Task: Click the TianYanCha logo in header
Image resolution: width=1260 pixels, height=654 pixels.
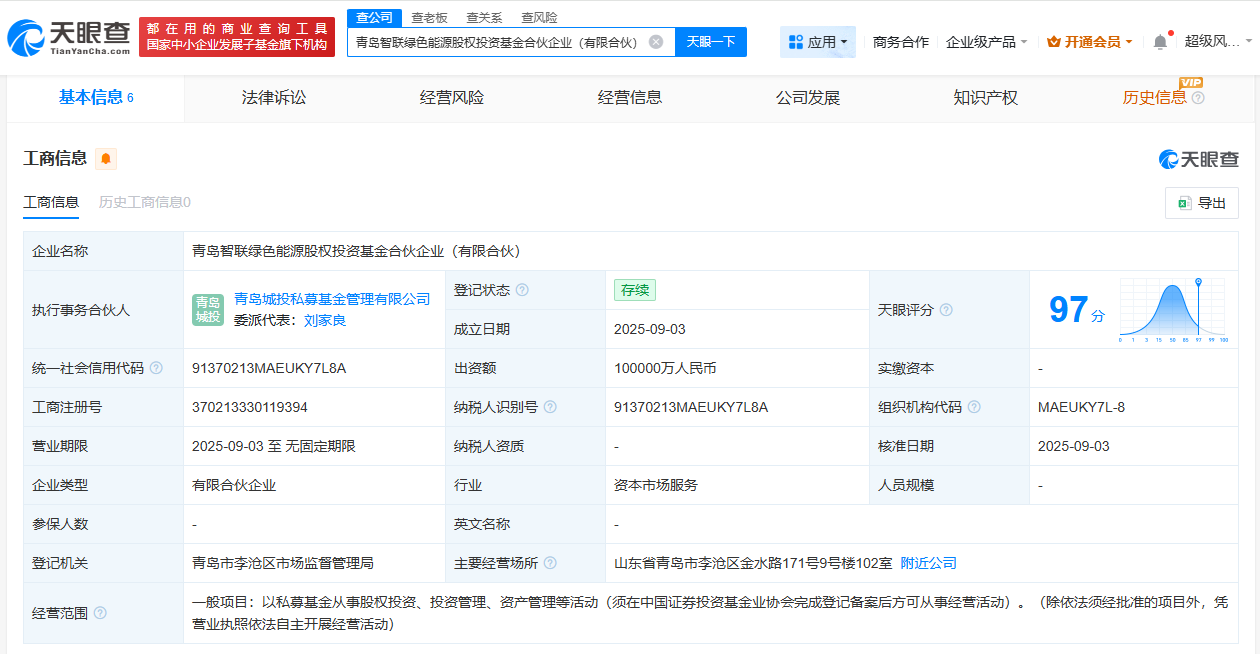Action: click(68, 37)
